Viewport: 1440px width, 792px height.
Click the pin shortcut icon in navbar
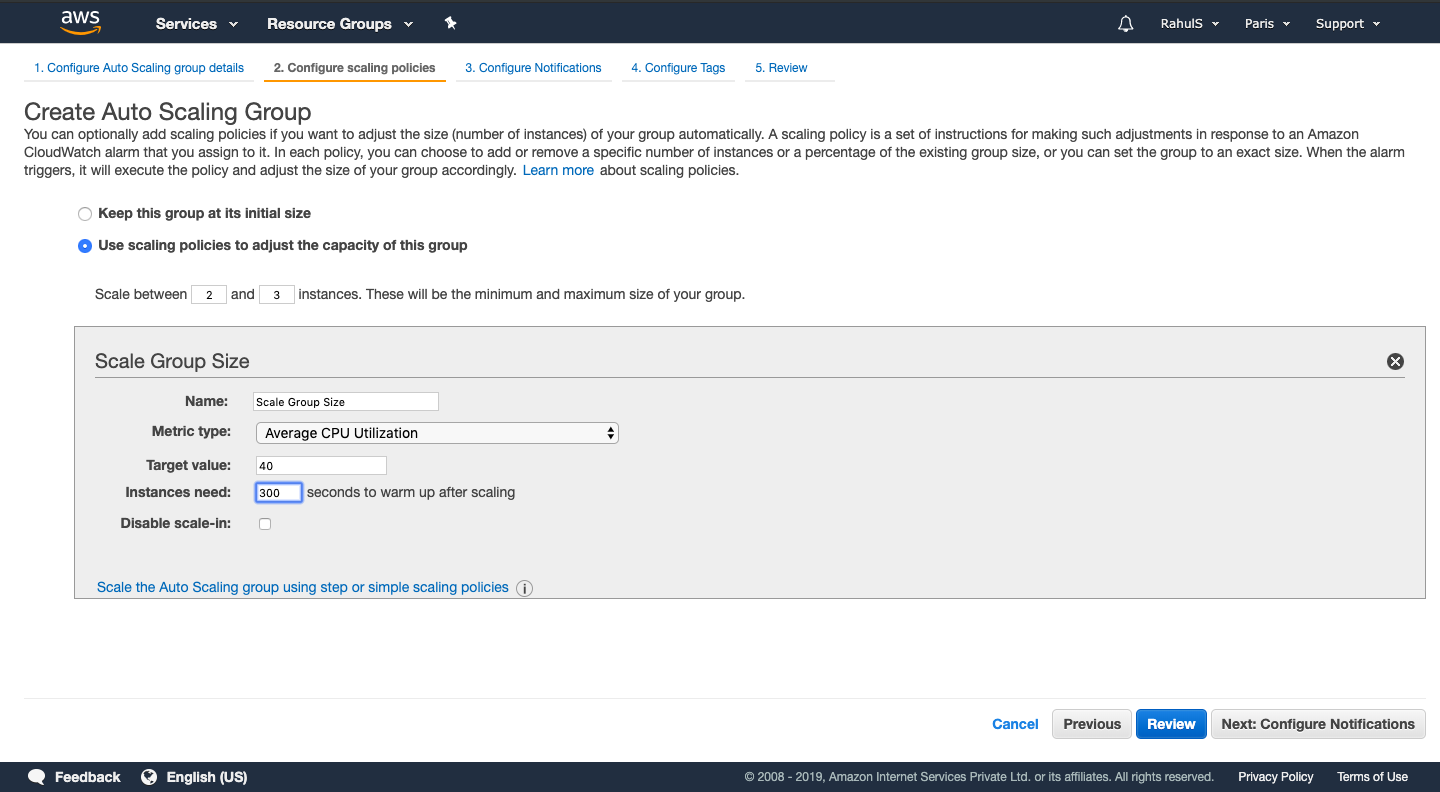(450, 22)
